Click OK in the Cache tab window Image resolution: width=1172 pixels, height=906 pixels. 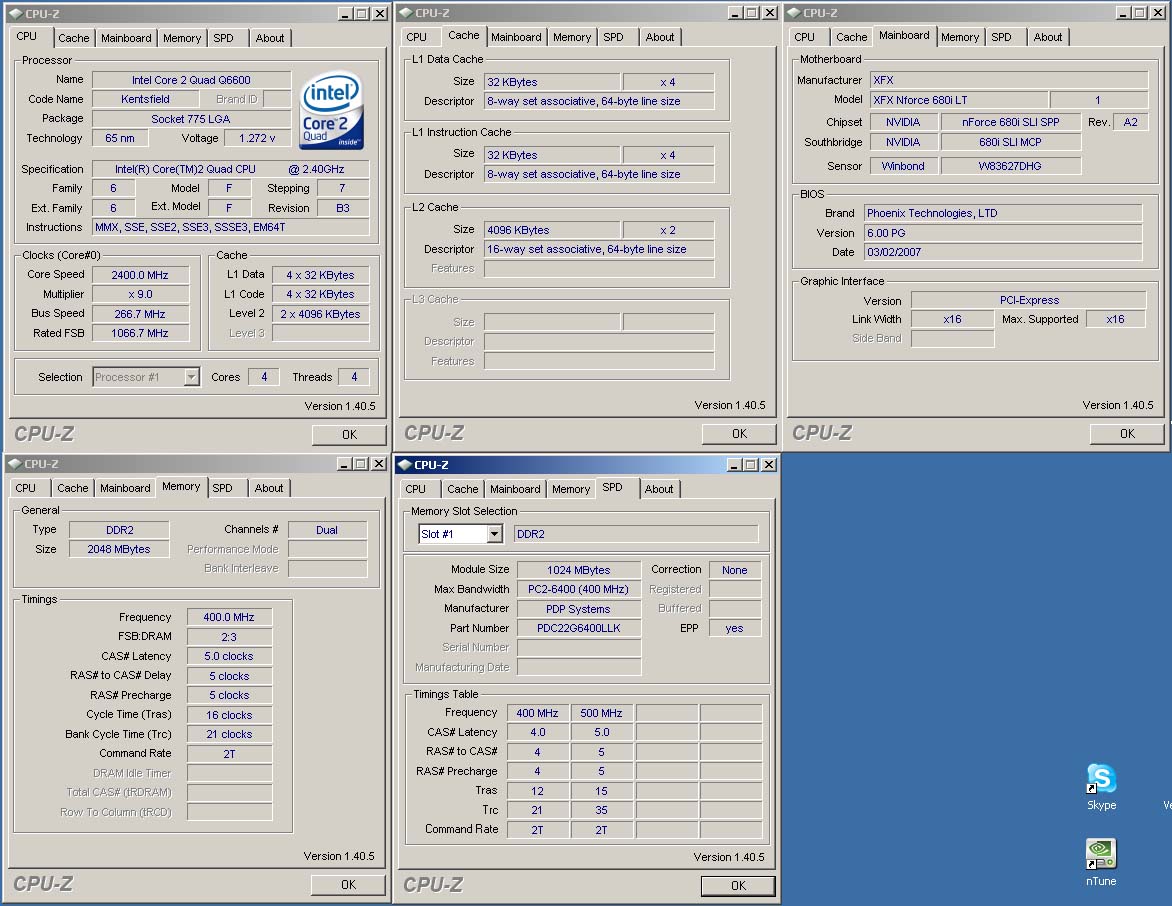[x=739, y=434]
